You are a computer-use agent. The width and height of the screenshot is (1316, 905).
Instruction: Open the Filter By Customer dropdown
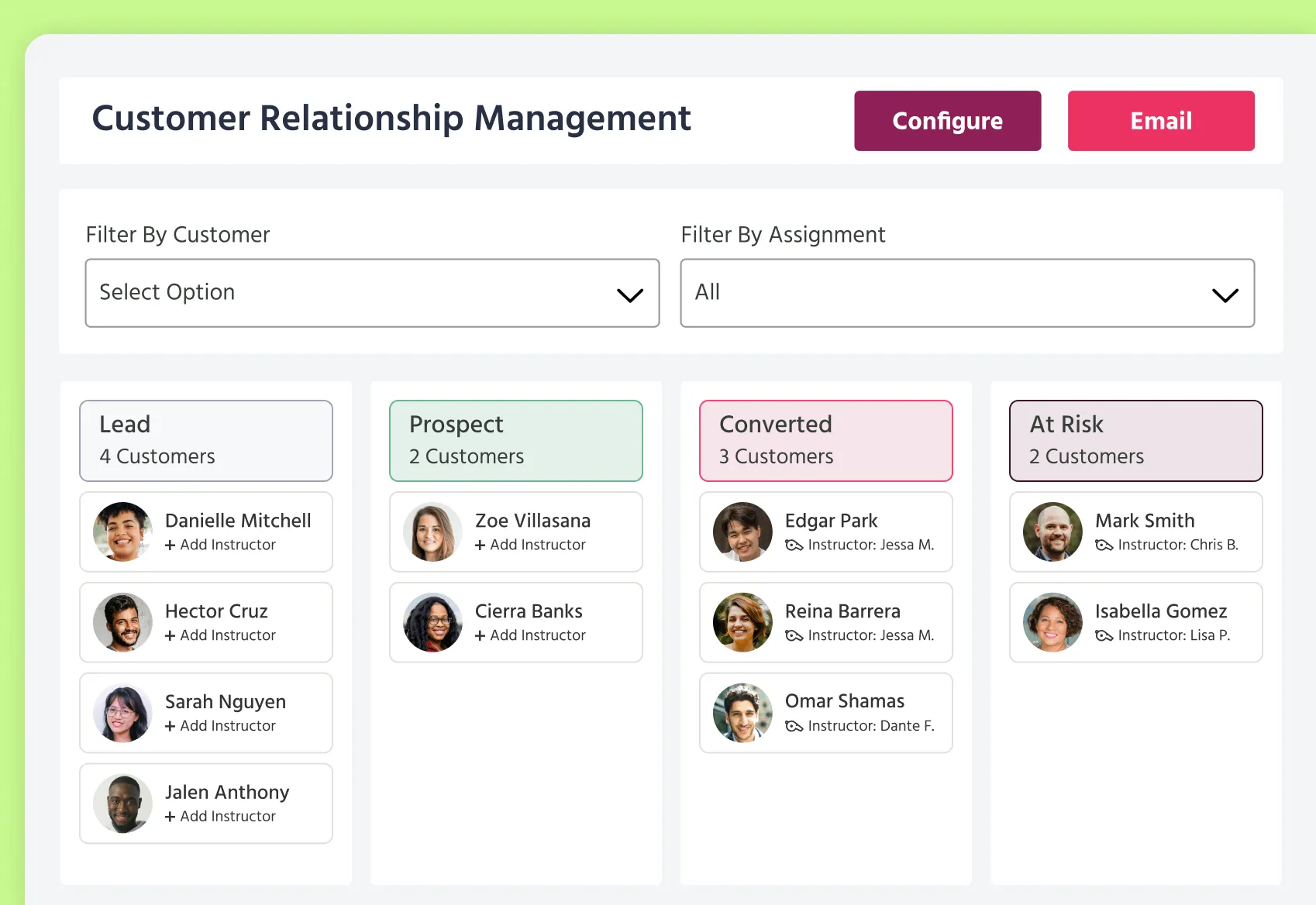click(372, 293)
